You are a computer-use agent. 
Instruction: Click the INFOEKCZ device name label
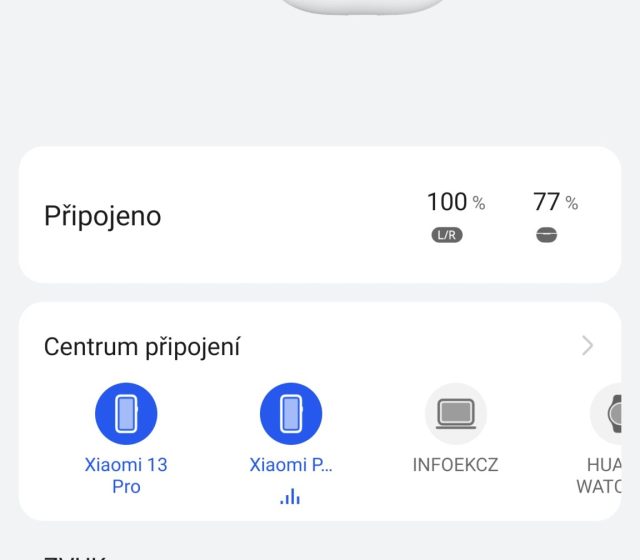pos(455,465)
